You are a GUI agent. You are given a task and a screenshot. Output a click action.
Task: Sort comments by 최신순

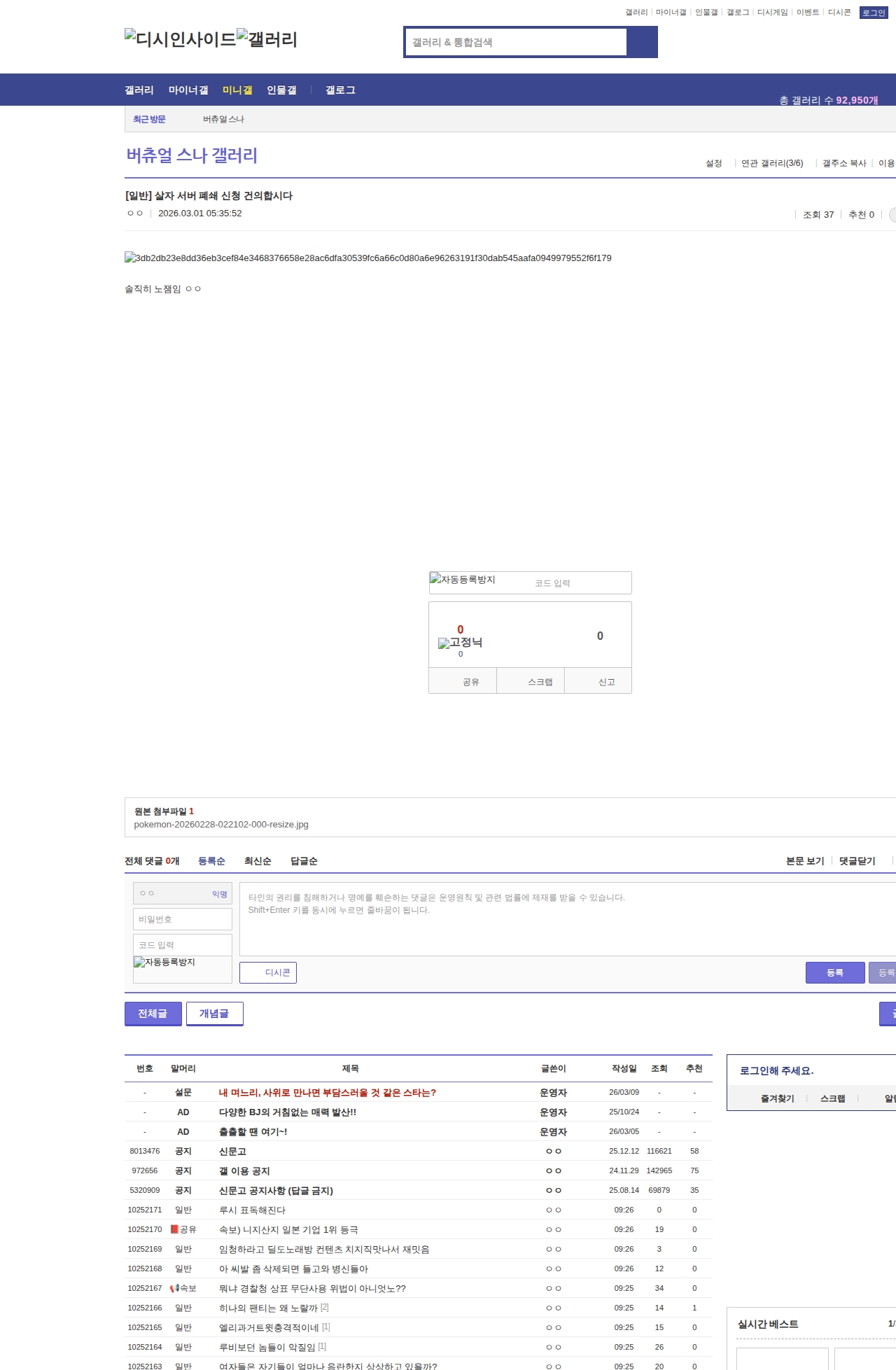point(258,861)
